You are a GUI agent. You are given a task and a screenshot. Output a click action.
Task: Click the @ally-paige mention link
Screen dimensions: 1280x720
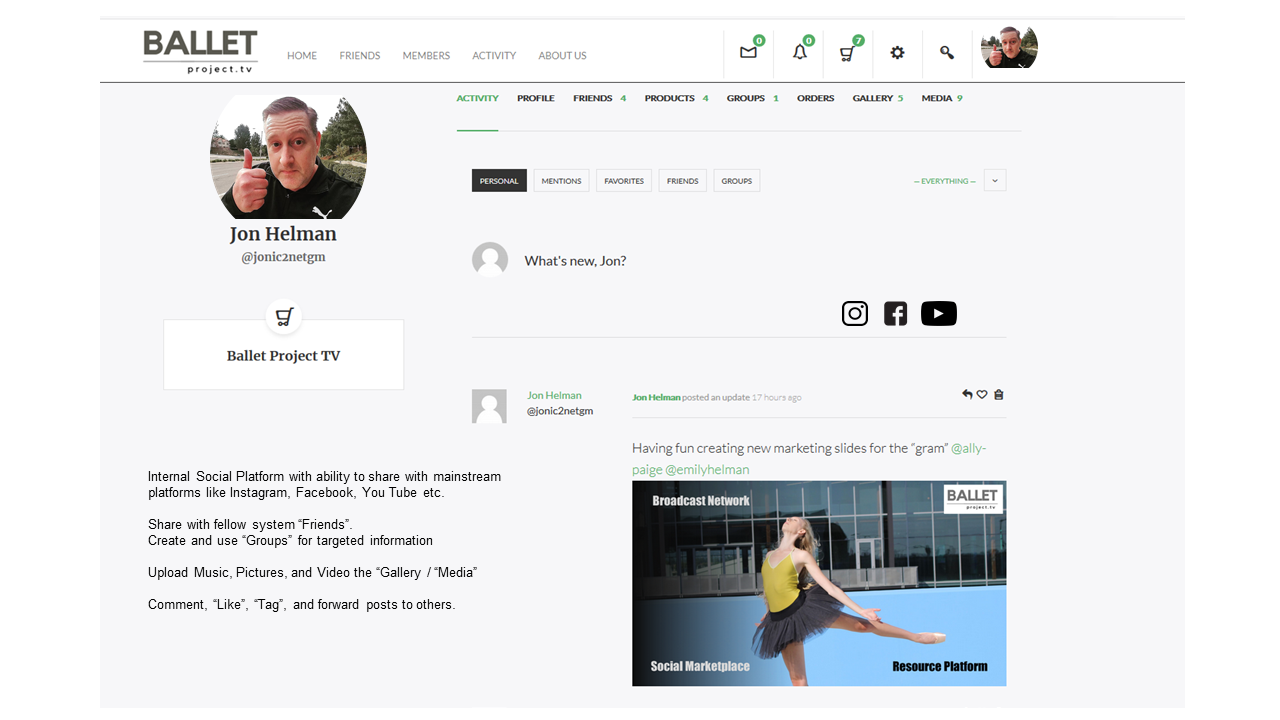[809, 458]
